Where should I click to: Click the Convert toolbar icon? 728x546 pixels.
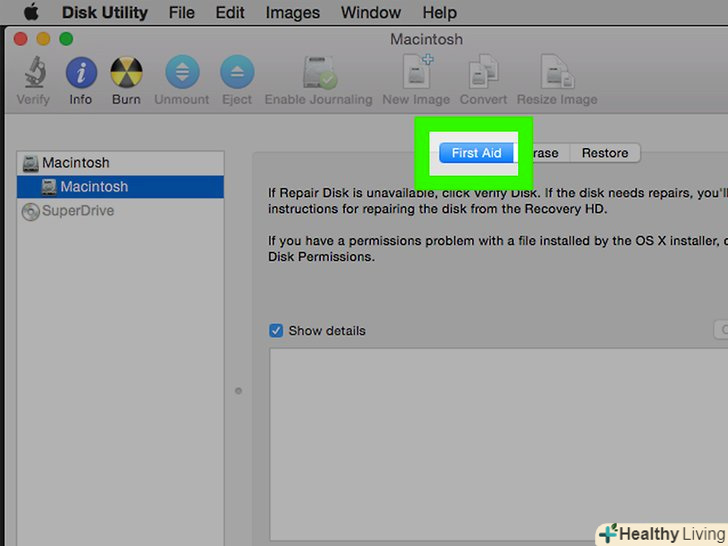point(483,72)
